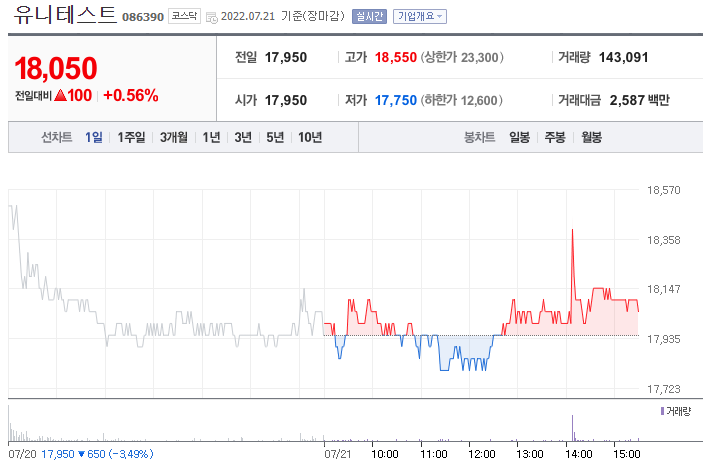This screenshot has height=470, width=703.
Task: Click the low price 17,750
Action: point(396,100)
